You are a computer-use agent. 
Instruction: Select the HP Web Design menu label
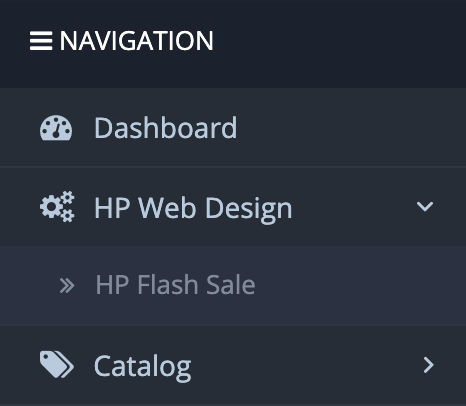(193, 208)
